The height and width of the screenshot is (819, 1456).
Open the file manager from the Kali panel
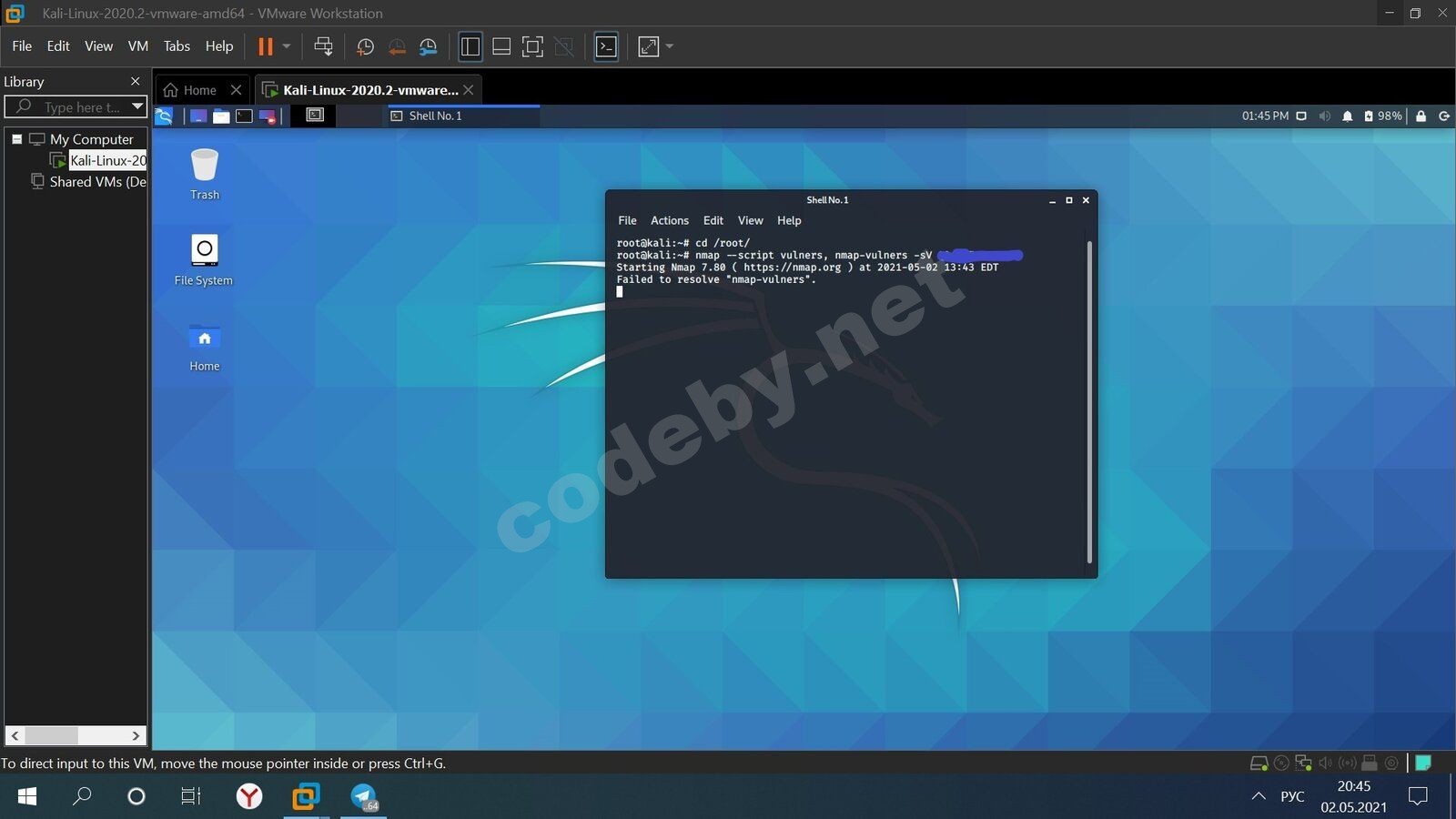coord(221,116)
